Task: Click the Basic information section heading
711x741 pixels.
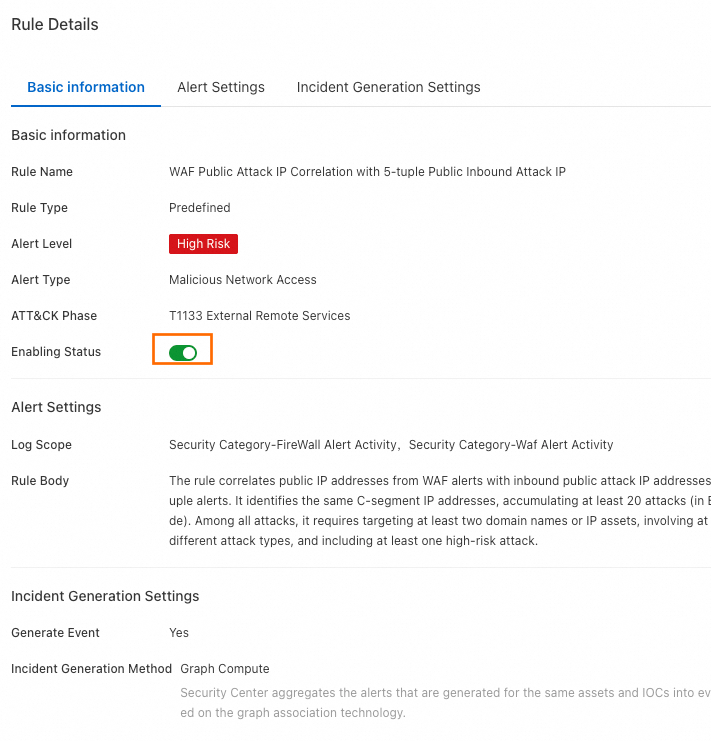Action: click(68, 135)
